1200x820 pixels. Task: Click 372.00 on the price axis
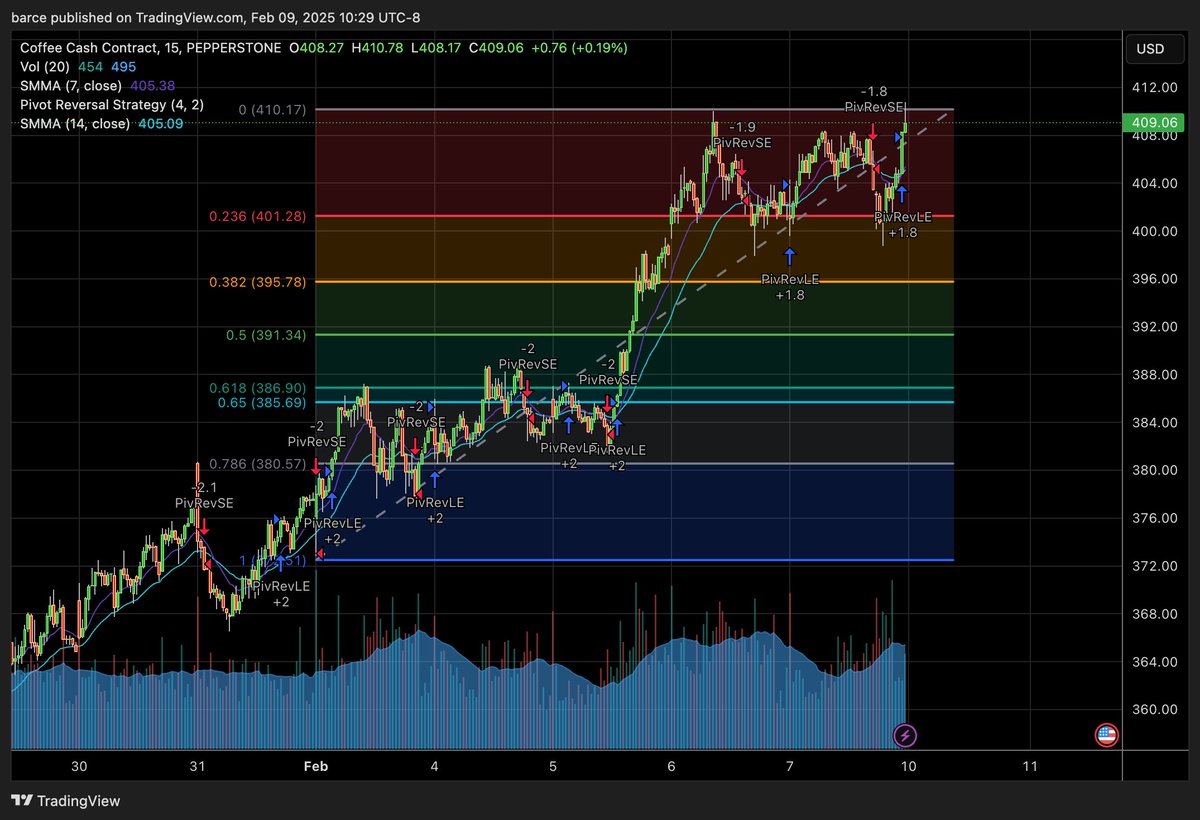coord(1155,566)
